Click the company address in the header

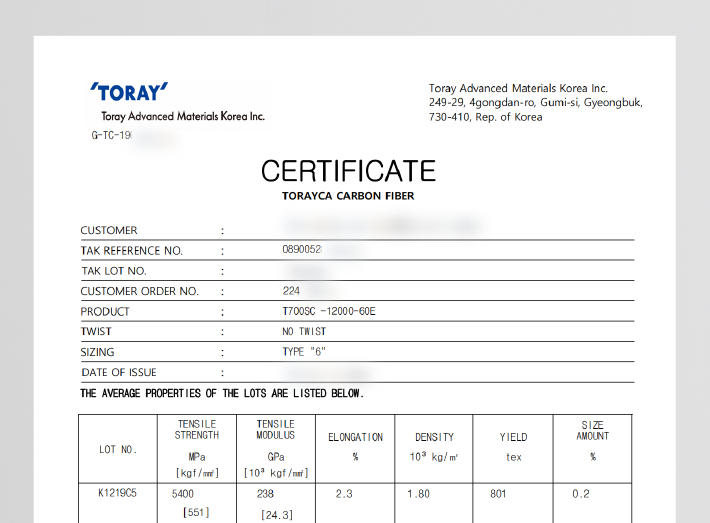[x=535, y=102]
